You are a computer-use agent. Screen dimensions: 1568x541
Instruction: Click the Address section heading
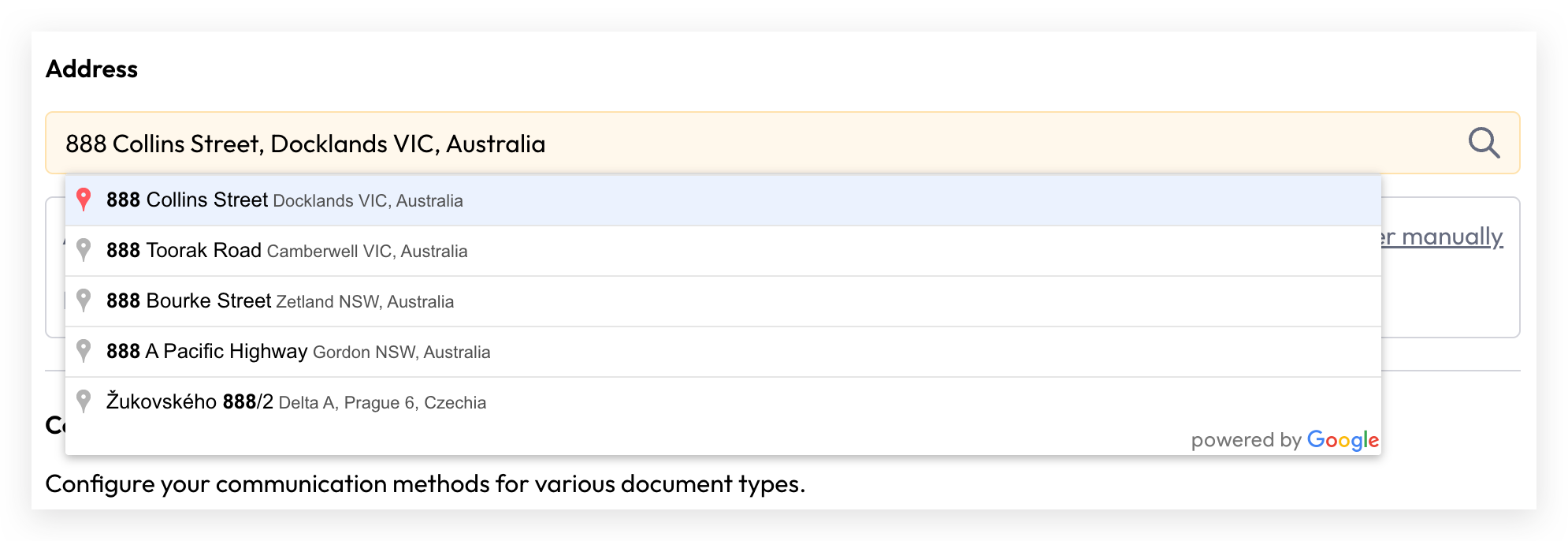[x=91, y=69]
